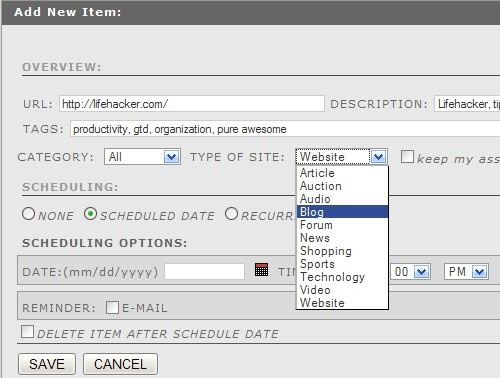Collapse the Type of Site dropdown arrow
The width and height of the screenshot is (500, 378).
378,157
